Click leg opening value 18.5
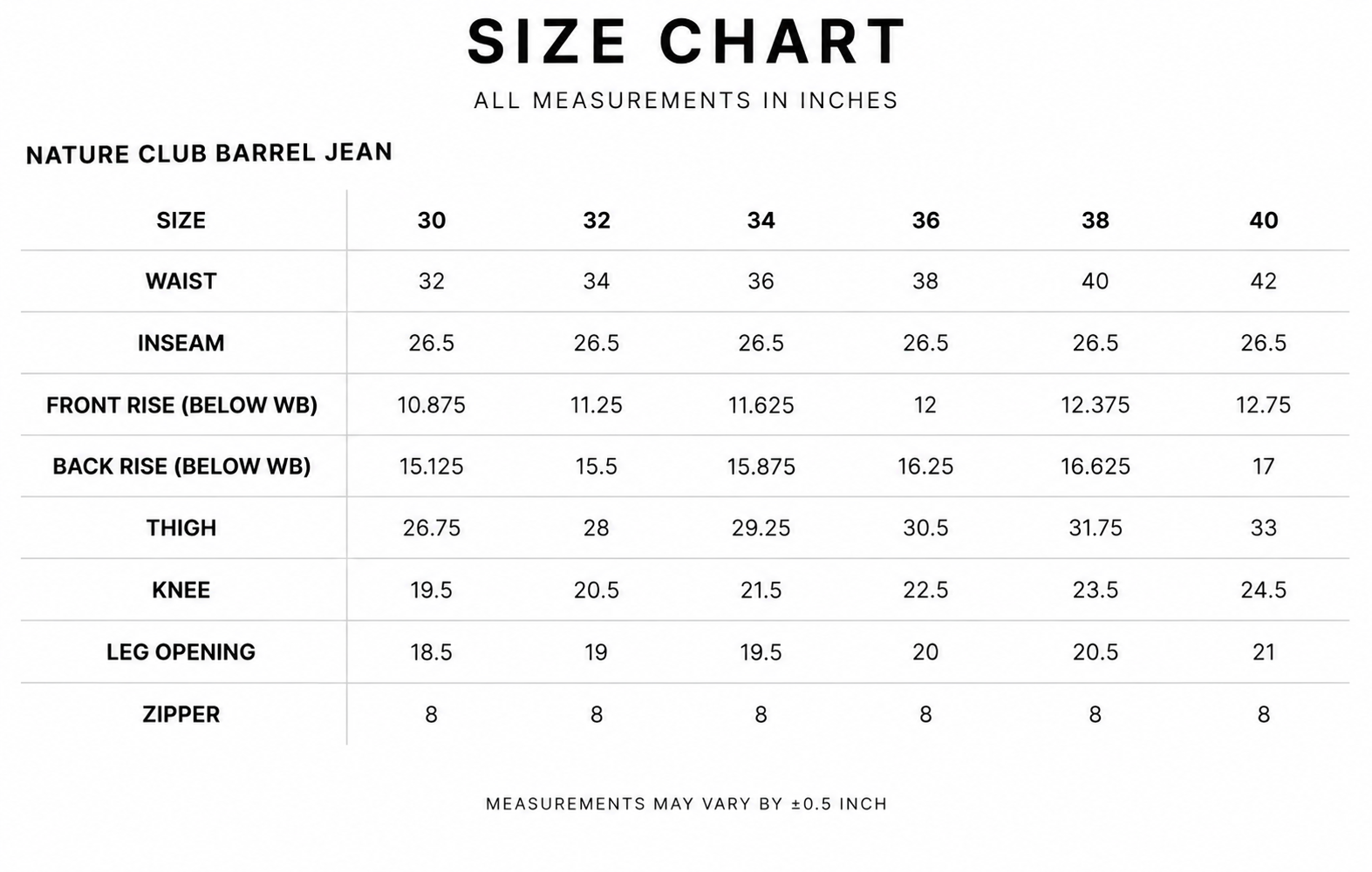Image resolution: width=1372 pixels, height=872 pixels. tap(432, 652)
